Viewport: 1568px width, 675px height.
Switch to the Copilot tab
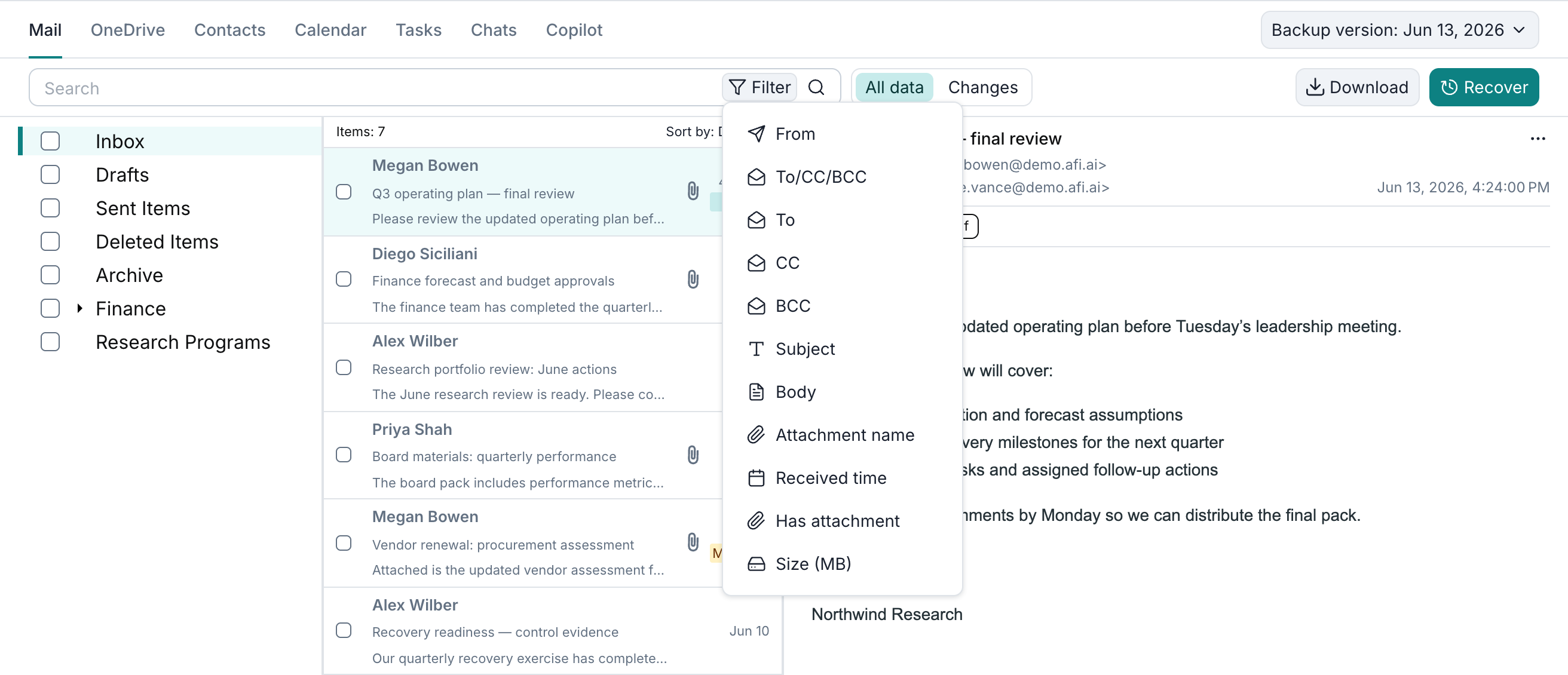coord(574,30)
